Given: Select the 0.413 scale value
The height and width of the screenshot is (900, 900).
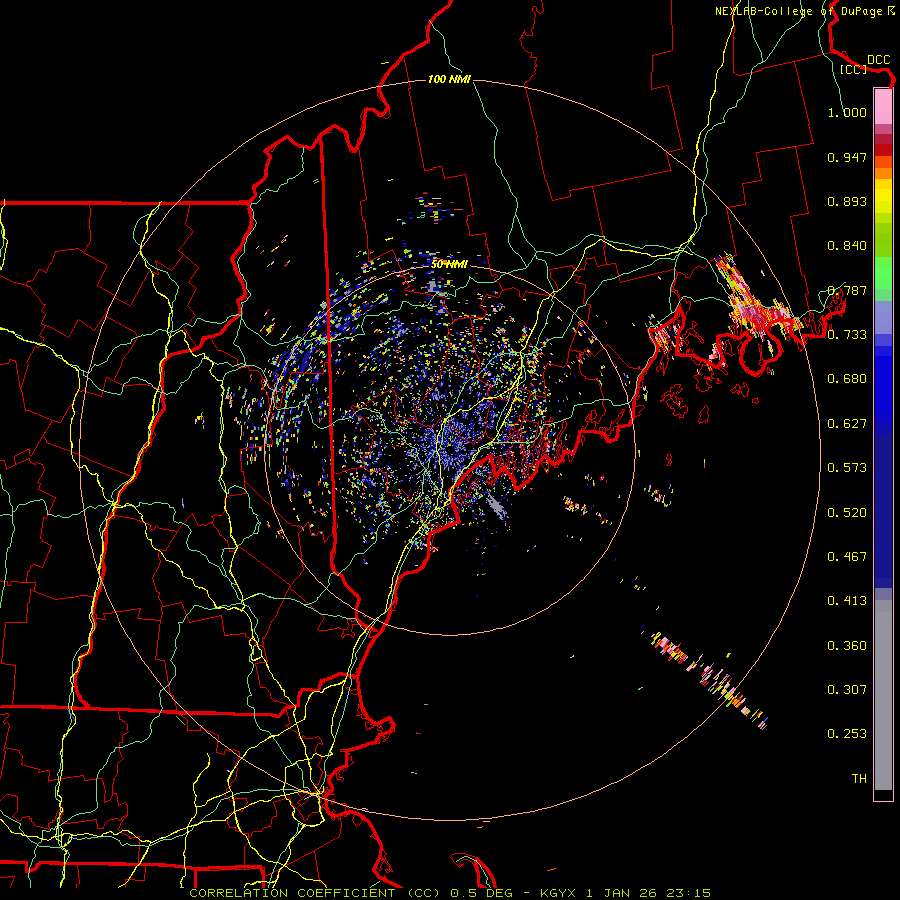Looking at the screenshot, I should [x=847, y=601].
